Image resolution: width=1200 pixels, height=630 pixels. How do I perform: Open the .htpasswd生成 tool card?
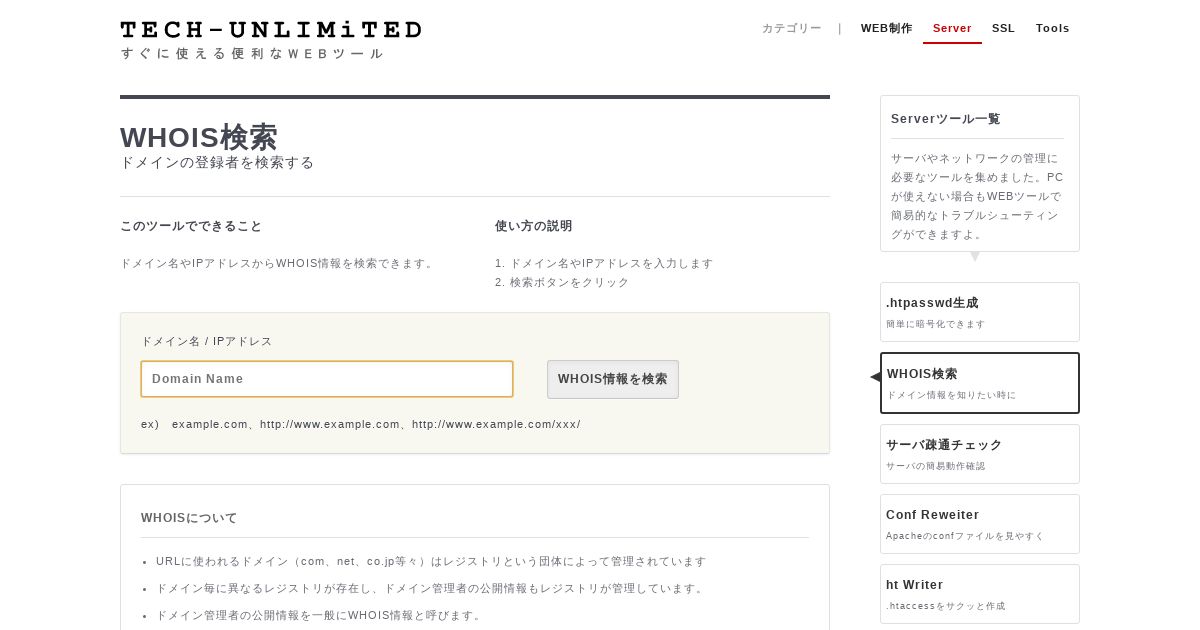(x=980, y=312)
